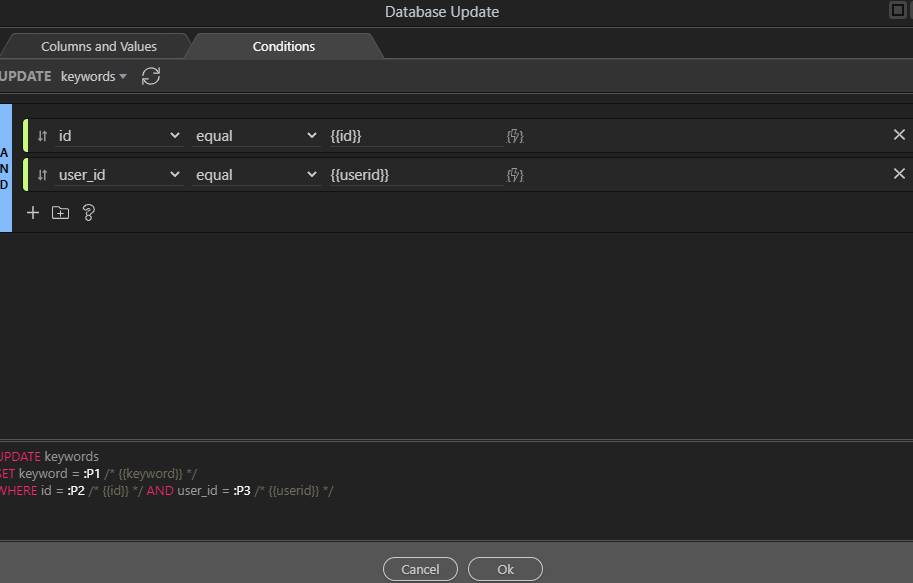Refresh the keywords table schema

(x=151, y=76)
